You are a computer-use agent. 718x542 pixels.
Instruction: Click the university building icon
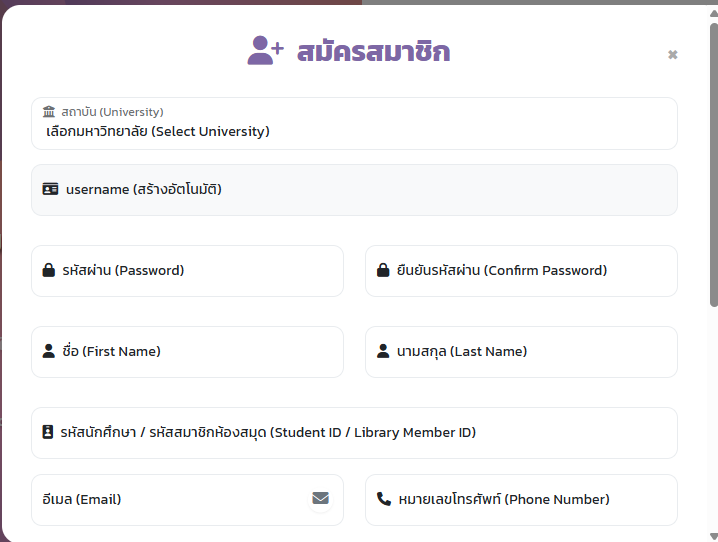click(49, 111)
